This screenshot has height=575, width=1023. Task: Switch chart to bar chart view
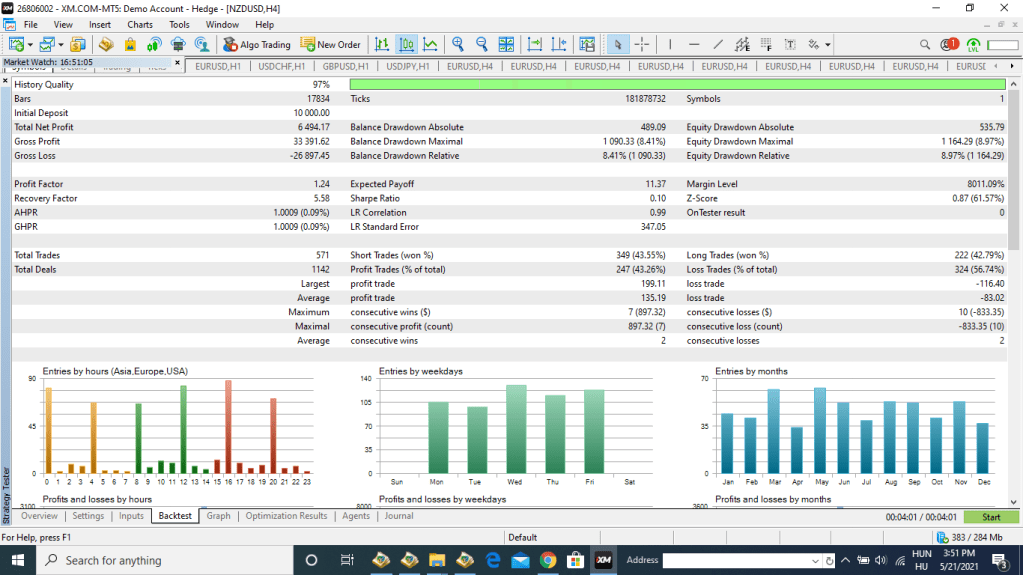[382, 44]
